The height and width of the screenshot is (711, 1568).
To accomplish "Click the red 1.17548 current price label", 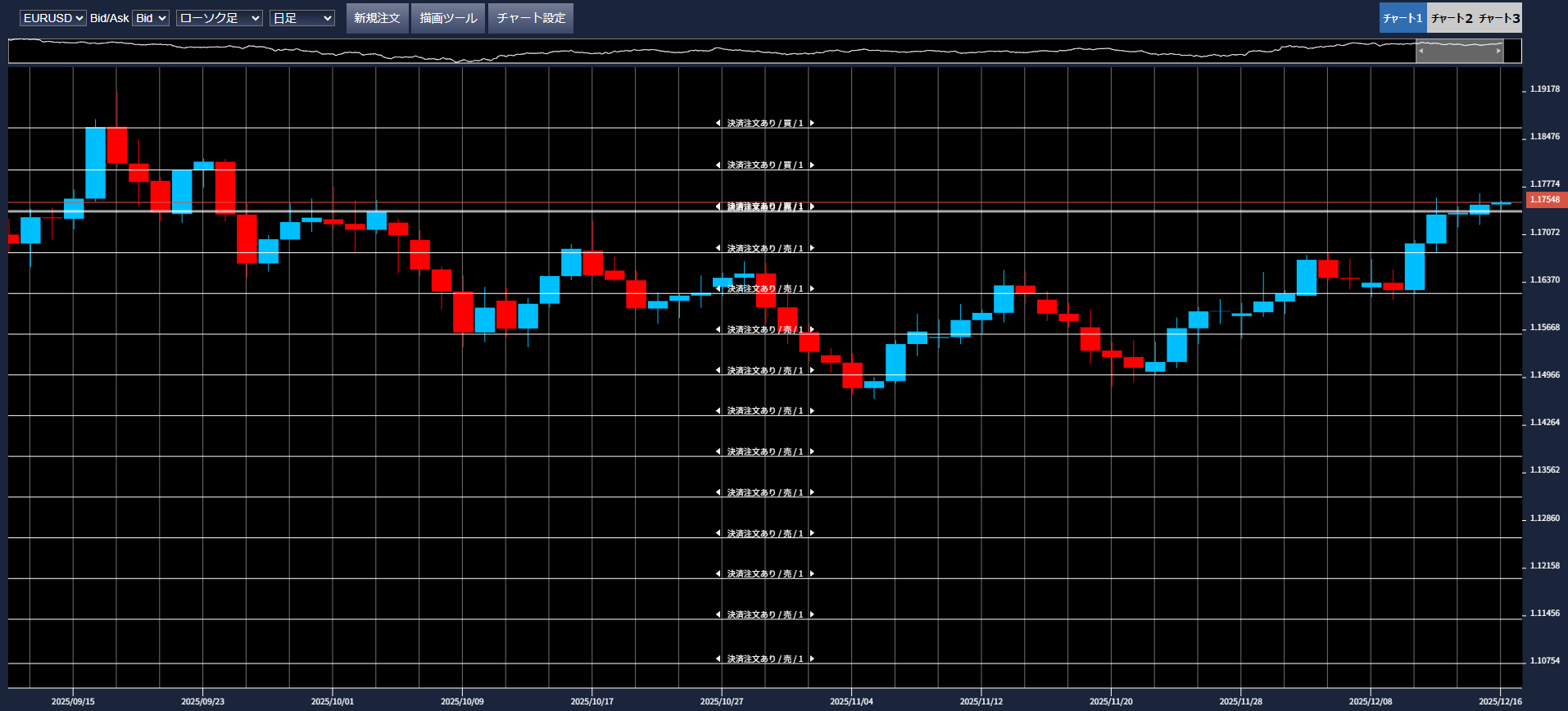I will coord(1545,200).
